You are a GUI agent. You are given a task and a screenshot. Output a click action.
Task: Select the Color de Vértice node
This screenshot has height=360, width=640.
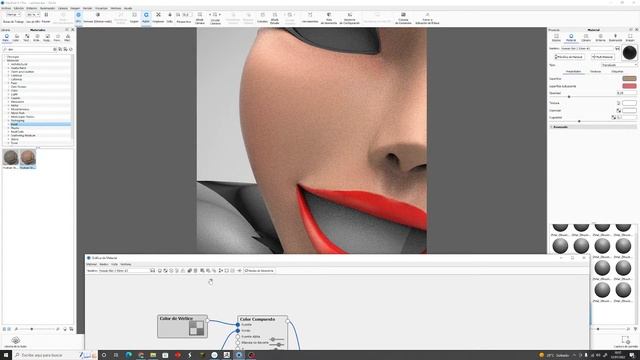pyautogui.click(x=182, y=326)
